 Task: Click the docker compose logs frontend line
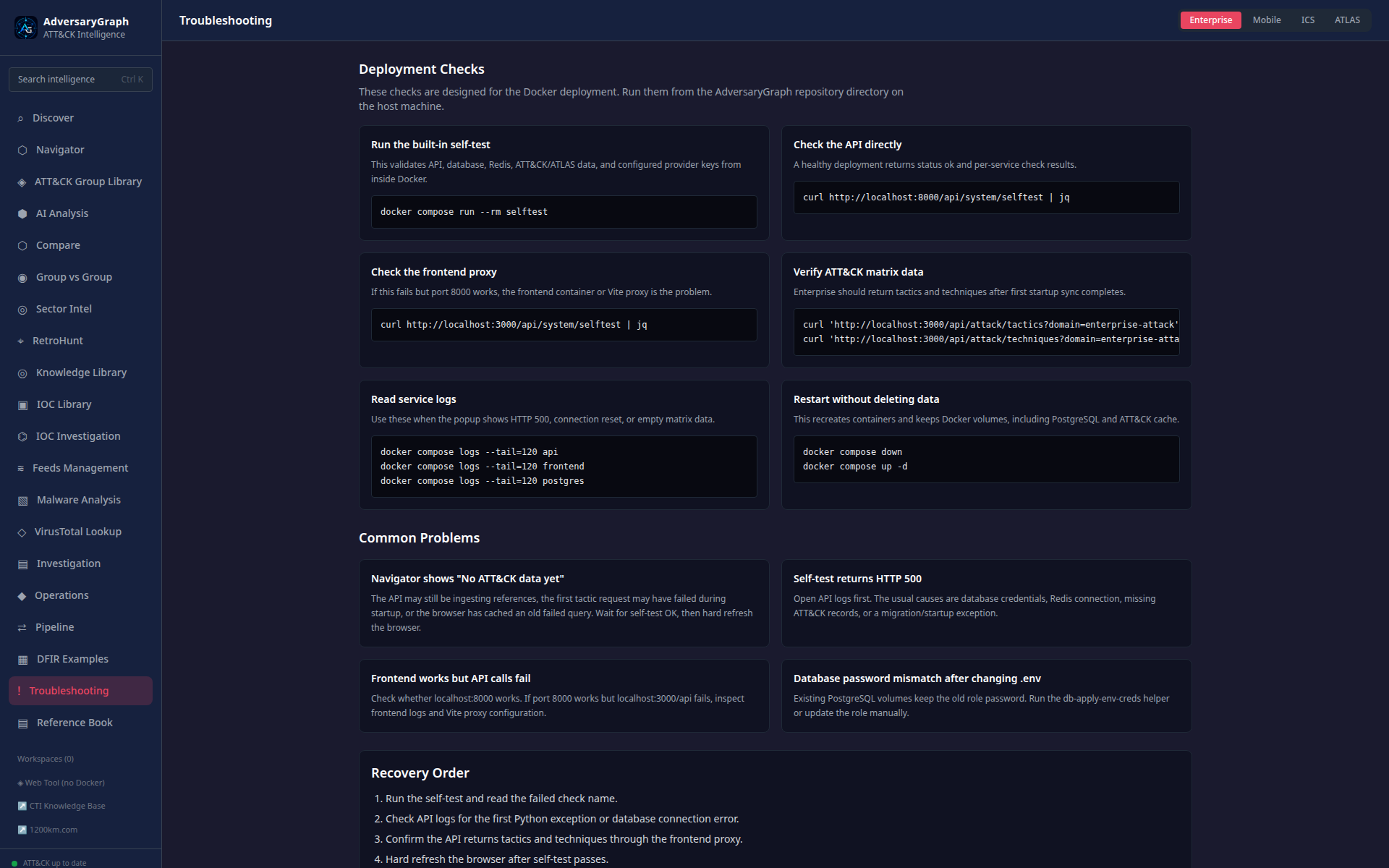click(x=483, y=467)
